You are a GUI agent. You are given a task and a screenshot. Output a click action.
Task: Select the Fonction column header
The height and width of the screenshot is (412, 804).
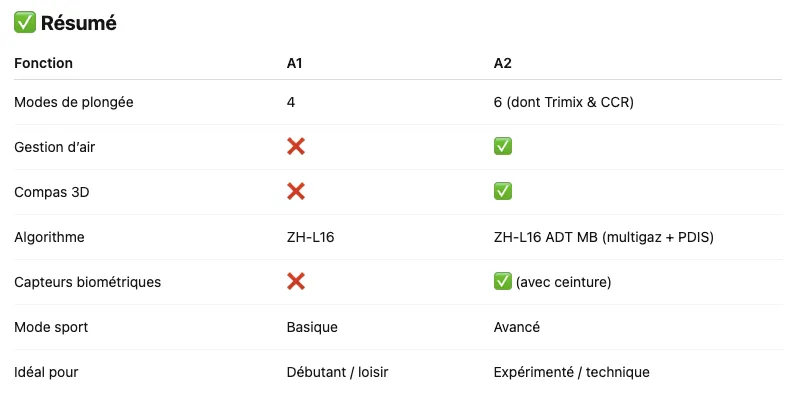click(43, 63)
